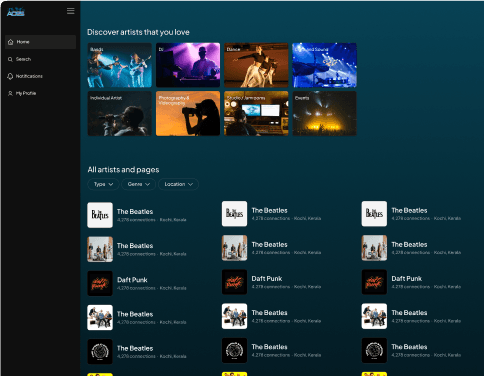This screenshot has height=376, width=484.
Task: Open the DJ category card
Action: click(188, 65)
